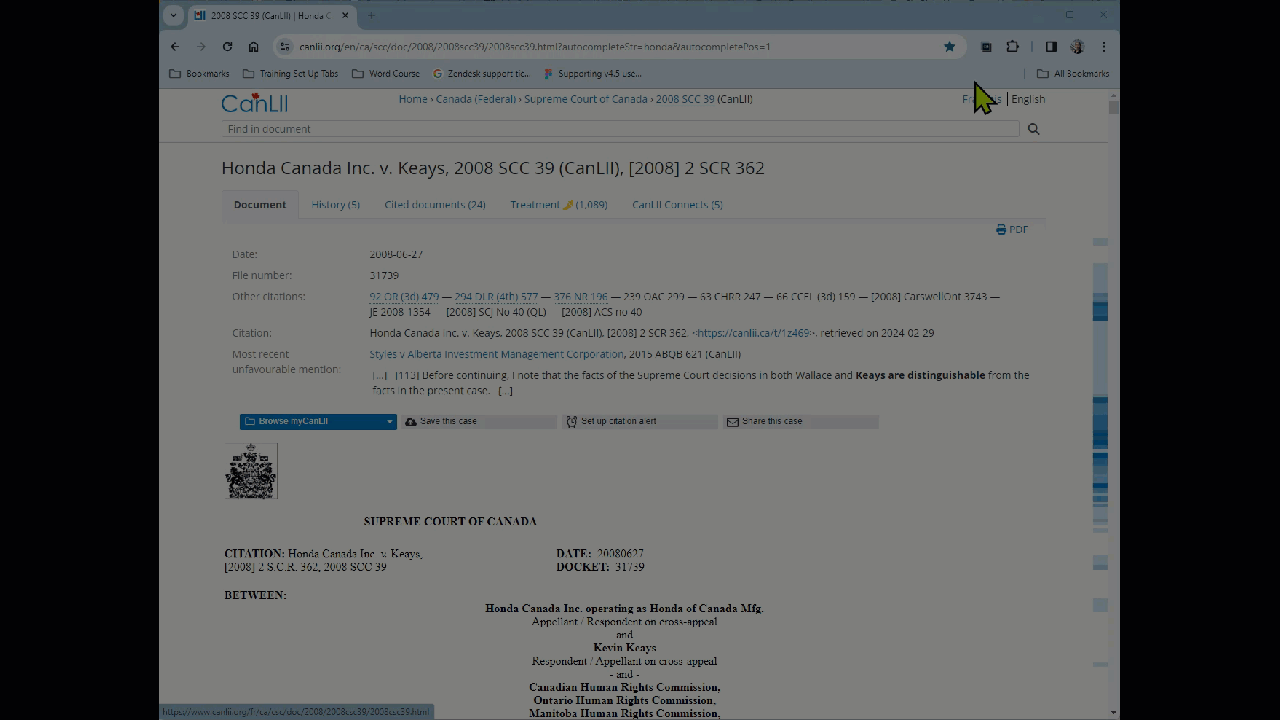Screen dimensions: 1280x720
Task: Open citation 376 NR 196
Action: 580,297
